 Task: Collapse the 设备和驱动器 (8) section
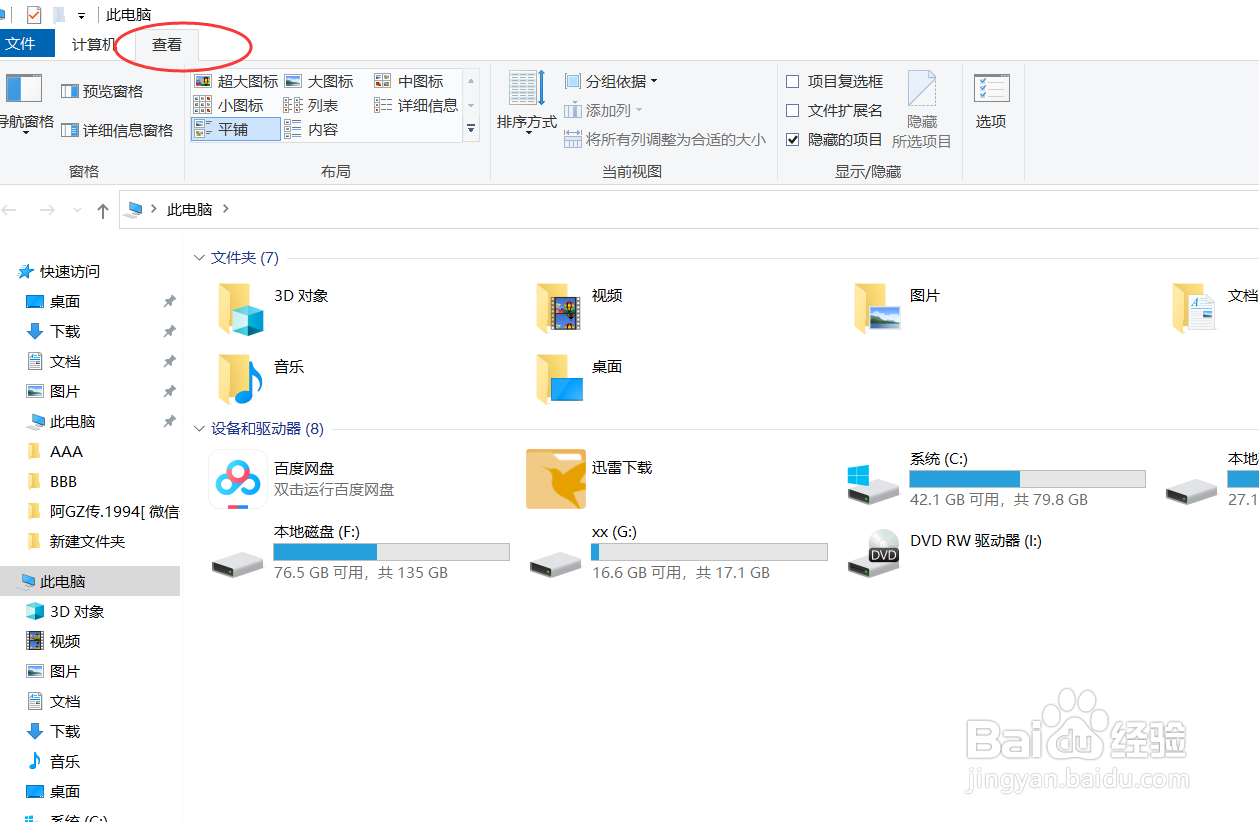pyautogui.click(x=199, y=428)
